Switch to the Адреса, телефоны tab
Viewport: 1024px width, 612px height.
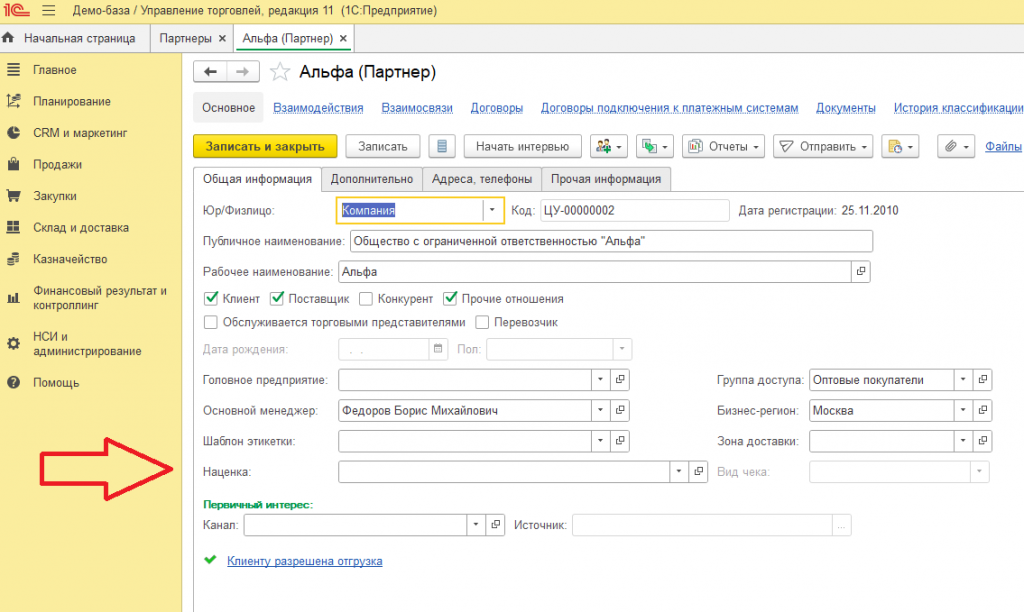tap(482, 179)
